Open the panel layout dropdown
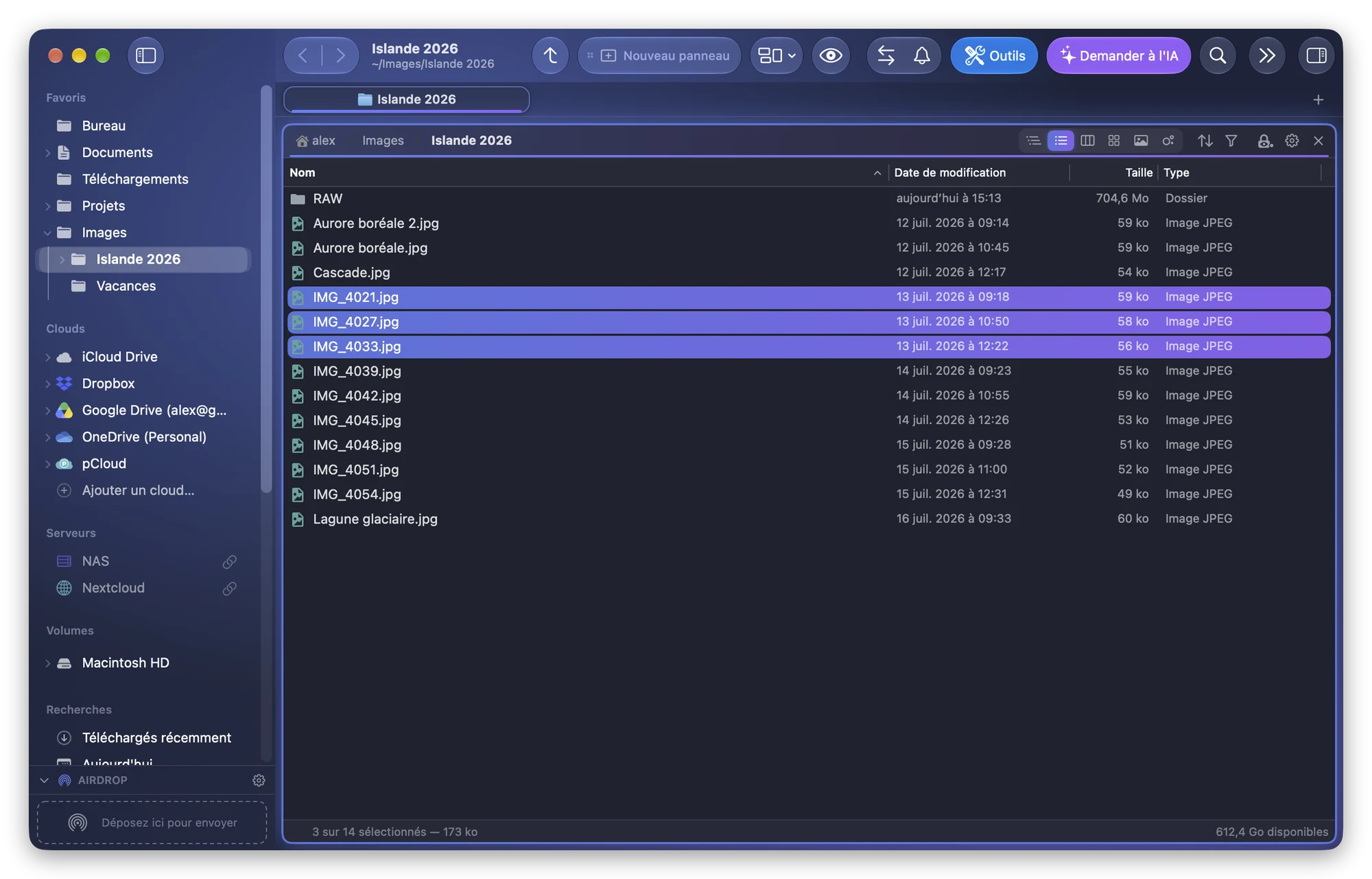Image resolution: width=1372 pixels, height=879 pixels. tap(777, 56)
